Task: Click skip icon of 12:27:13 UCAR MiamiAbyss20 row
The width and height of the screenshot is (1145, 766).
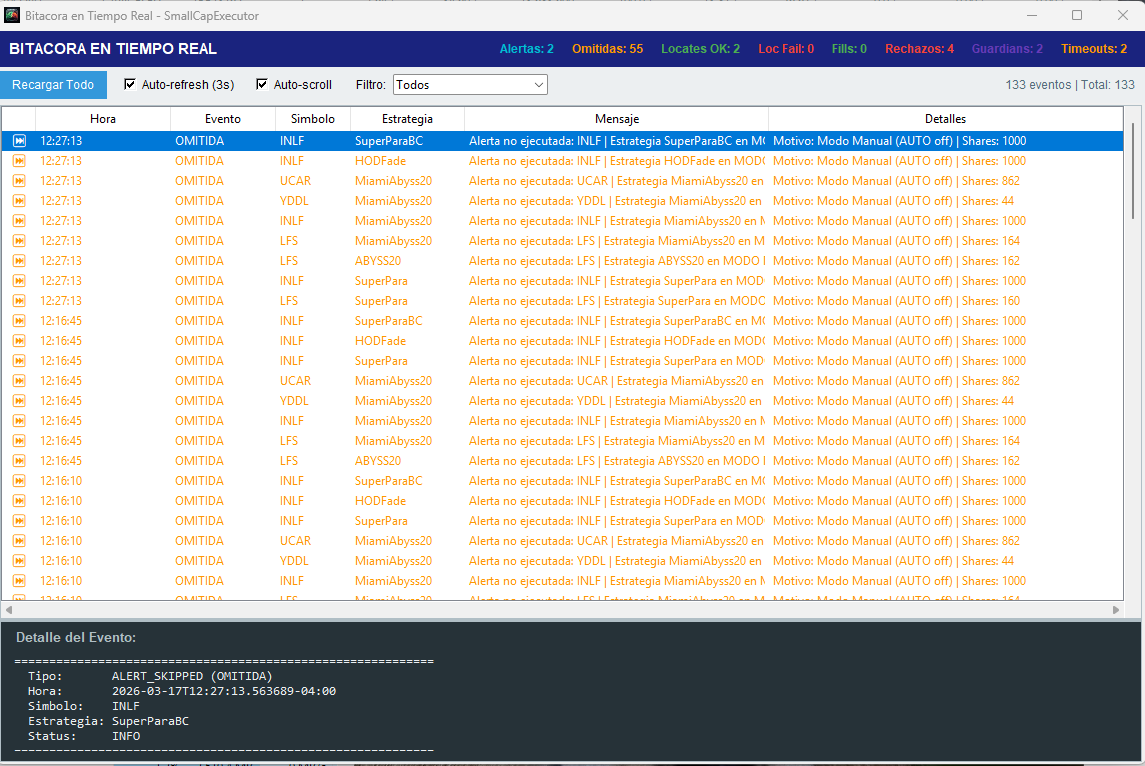Action: click(19, 181)
